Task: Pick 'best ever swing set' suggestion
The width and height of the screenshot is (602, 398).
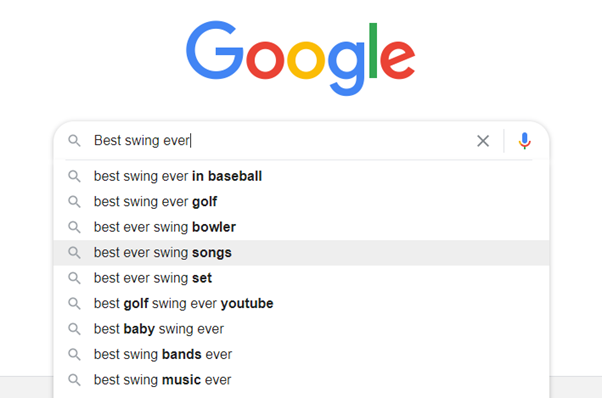Action: [301, 278]
